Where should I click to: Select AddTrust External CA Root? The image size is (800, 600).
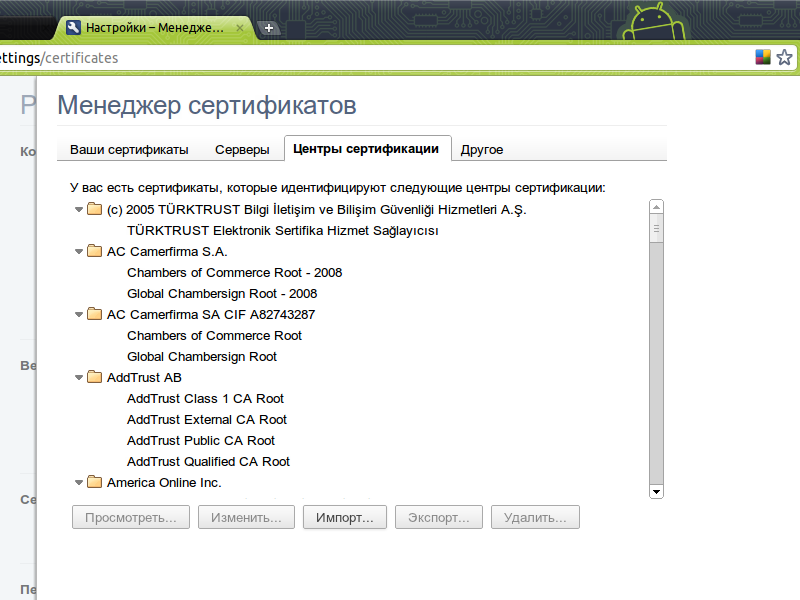207,419
